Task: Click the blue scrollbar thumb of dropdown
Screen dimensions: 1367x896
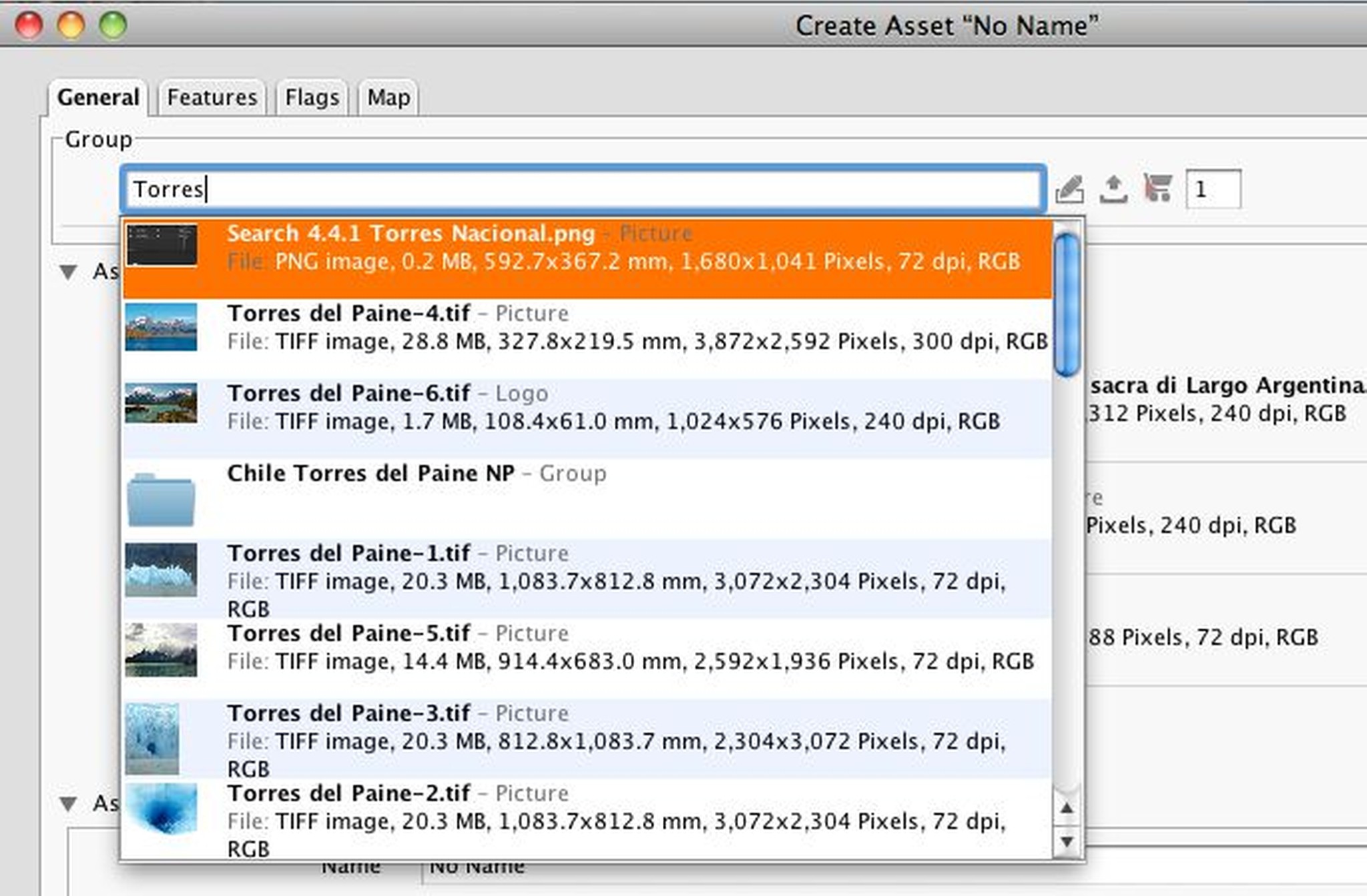Action: [x=1067, y=304]
